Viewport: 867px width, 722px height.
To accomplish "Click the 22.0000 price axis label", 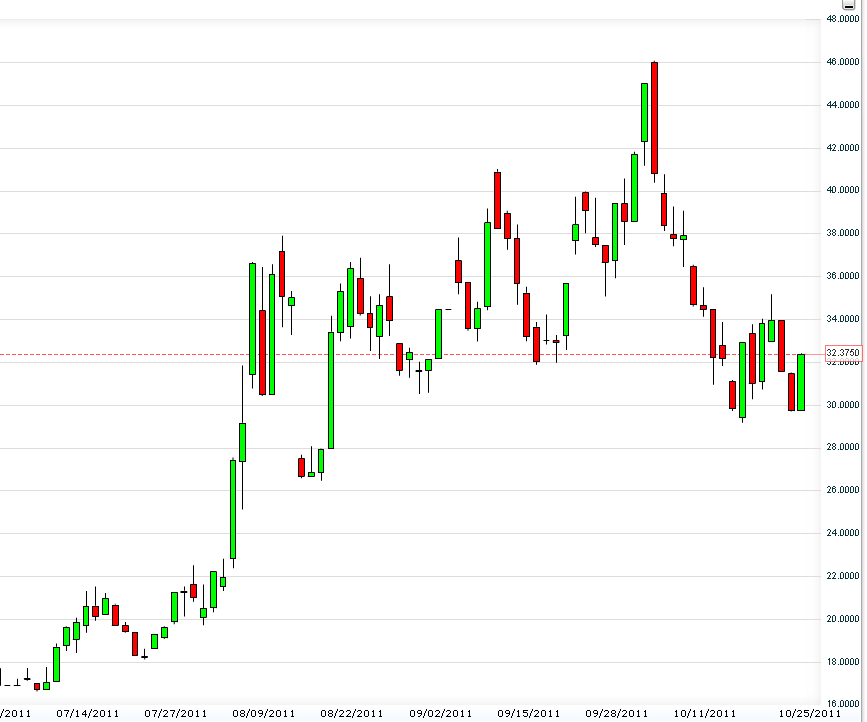I will pos(843,577).
